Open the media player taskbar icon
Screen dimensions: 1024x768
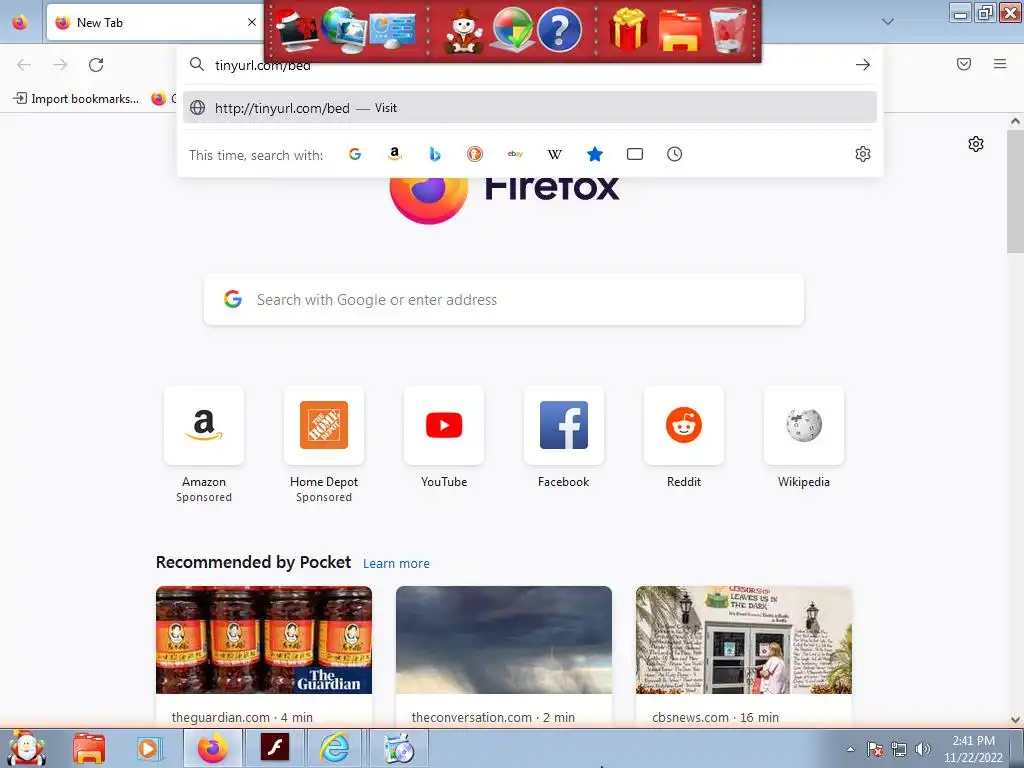point(148,748)
